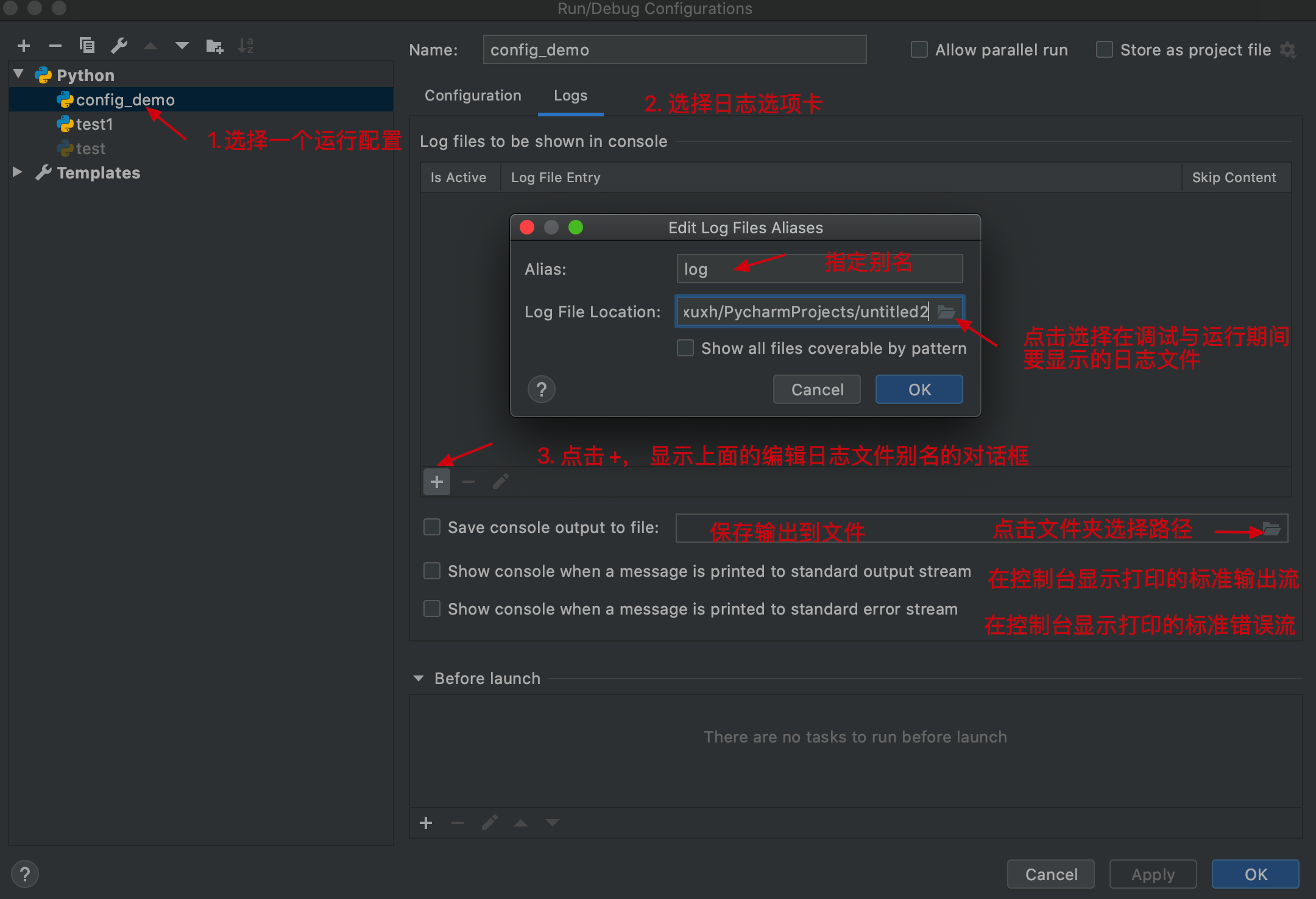Collapse the Before launch section

pyautogui.click(x=419, y=678)
